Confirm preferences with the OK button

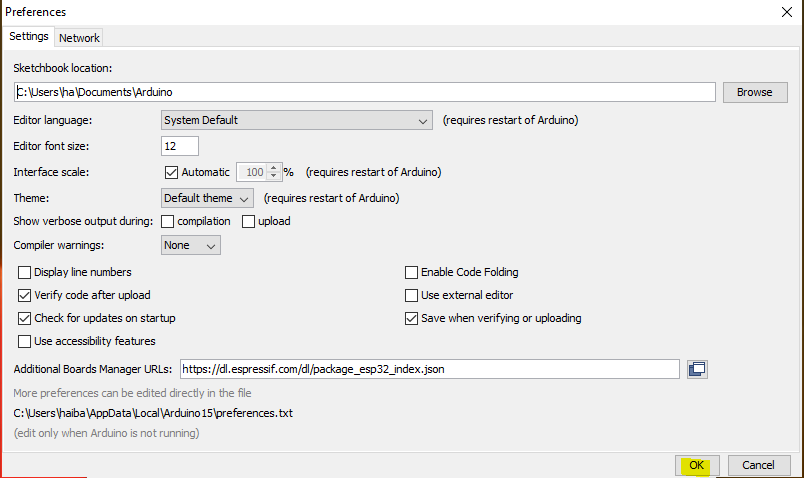coord(697,465)
